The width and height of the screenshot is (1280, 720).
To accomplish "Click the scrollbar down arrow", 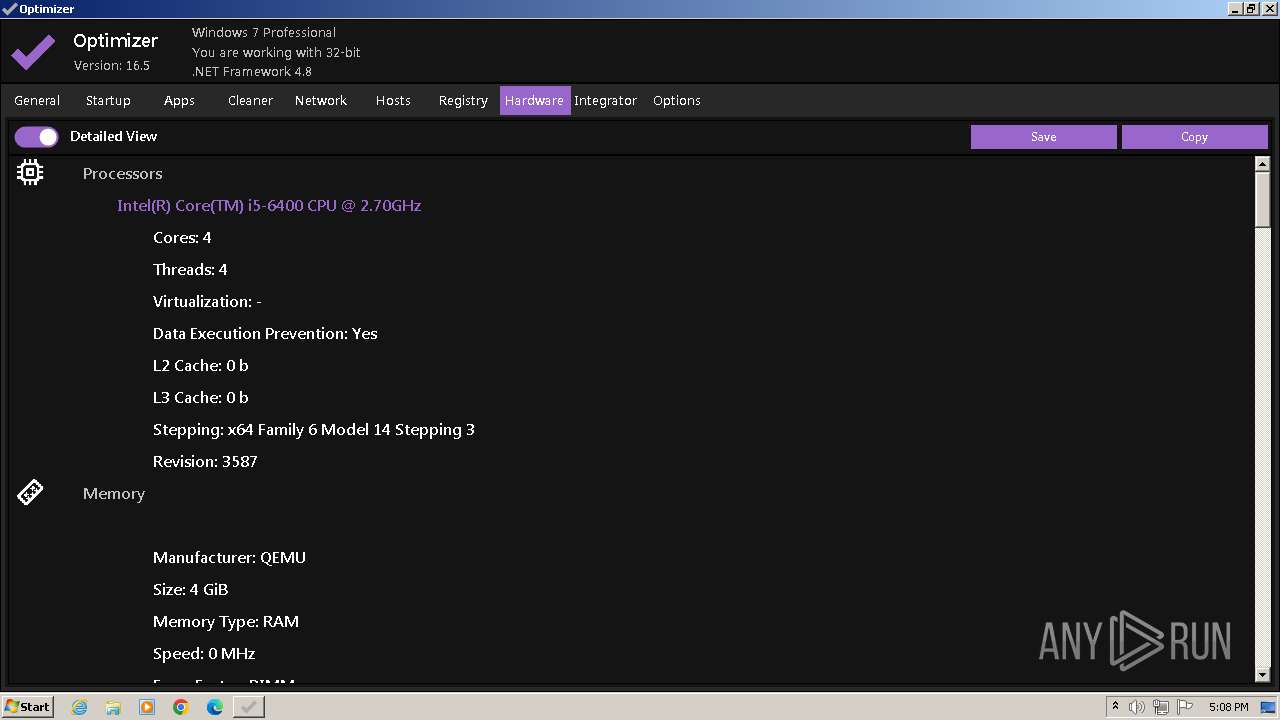I will (x=1262, y=676).
